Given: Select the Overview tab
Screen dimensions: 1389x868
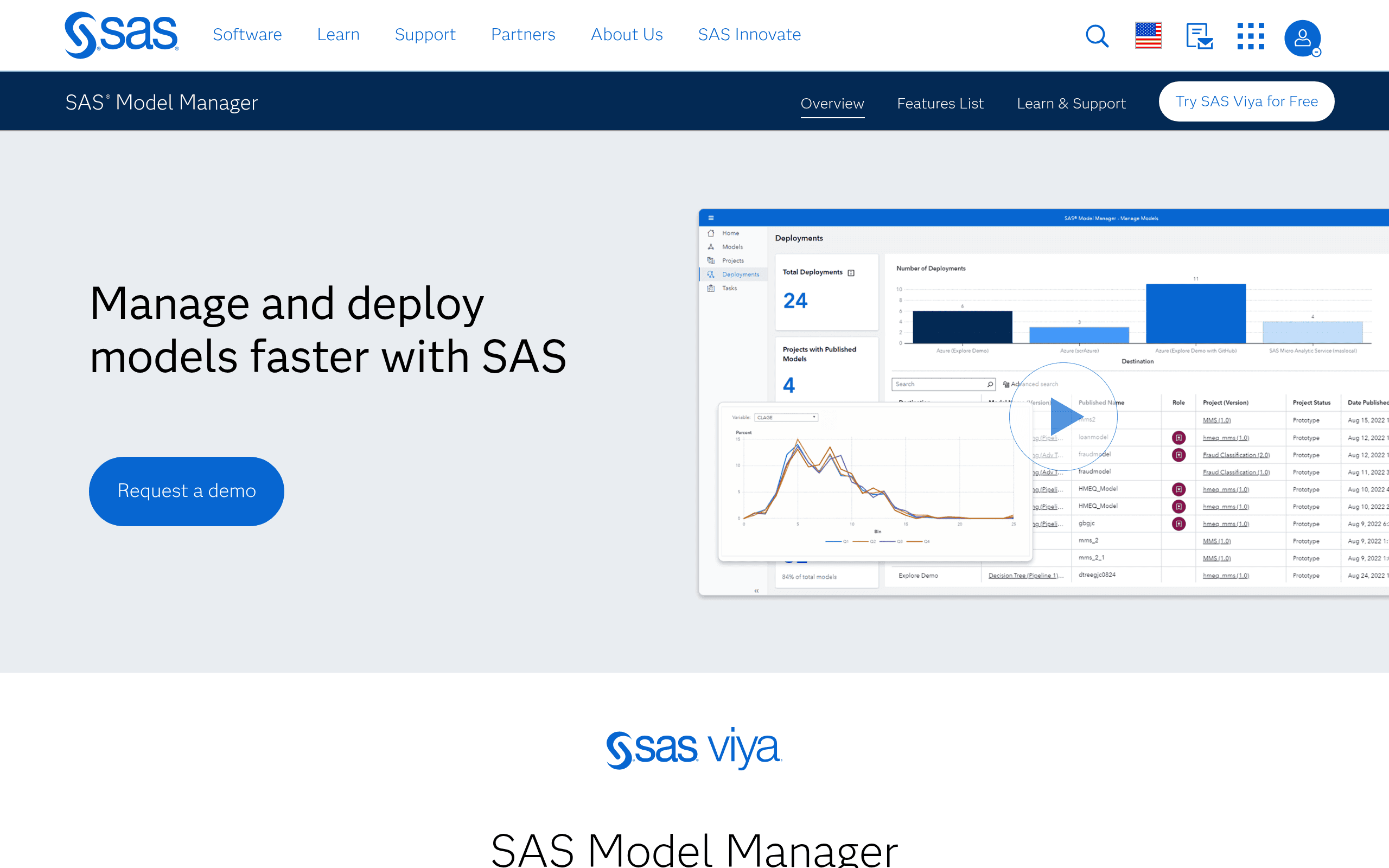Looking at the screenshot, I should pos(832,103).
